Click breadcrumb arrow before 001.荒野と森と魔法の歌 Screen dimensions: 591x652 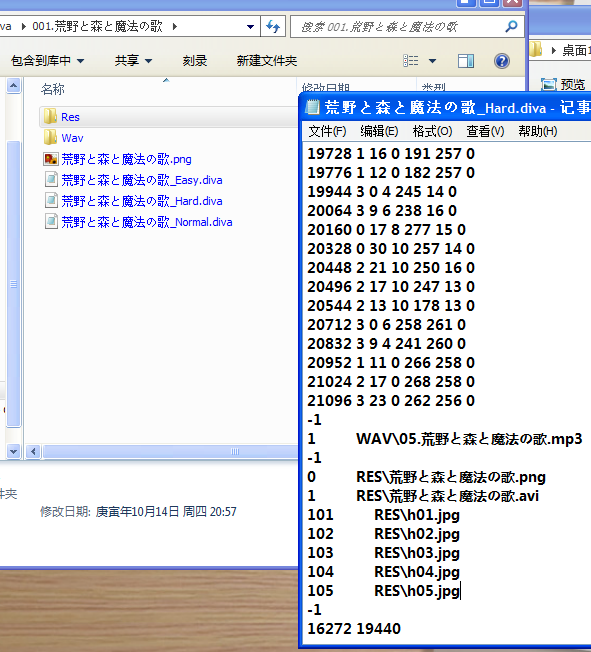tap(23, 27)
